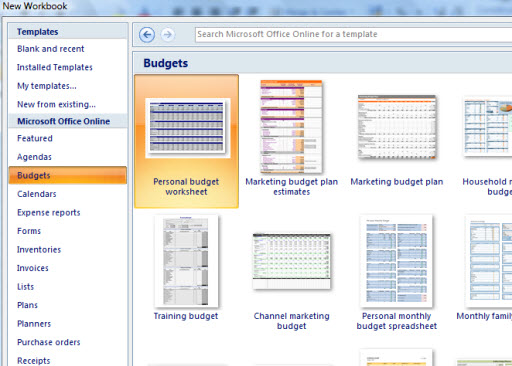Select the Invoices category
Viewport: 512px width, 366px height.
pos(33,268)
